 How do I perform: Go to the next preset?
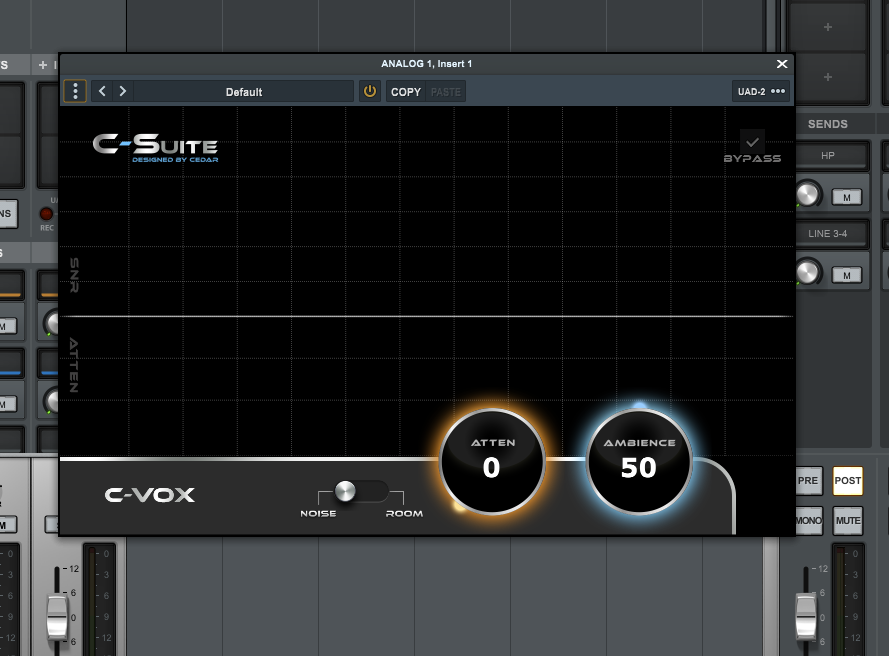coord(123,91)
